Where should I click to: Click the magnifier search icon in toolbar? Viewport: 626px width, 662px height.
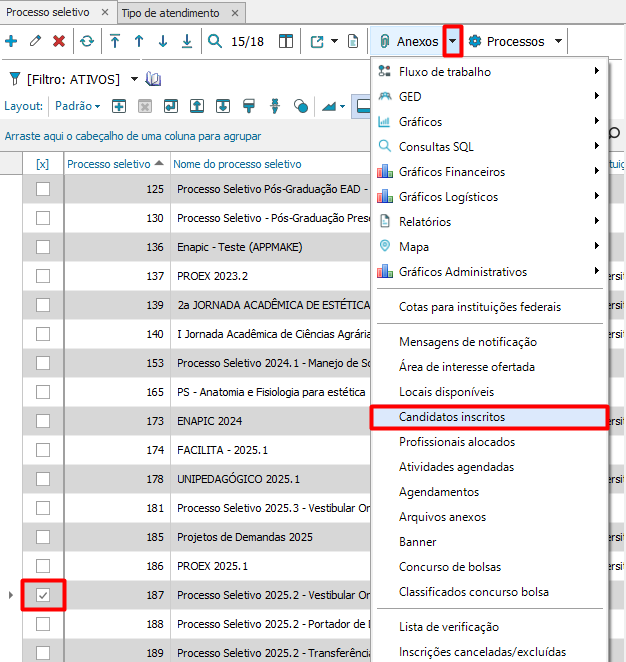(215, 42)
